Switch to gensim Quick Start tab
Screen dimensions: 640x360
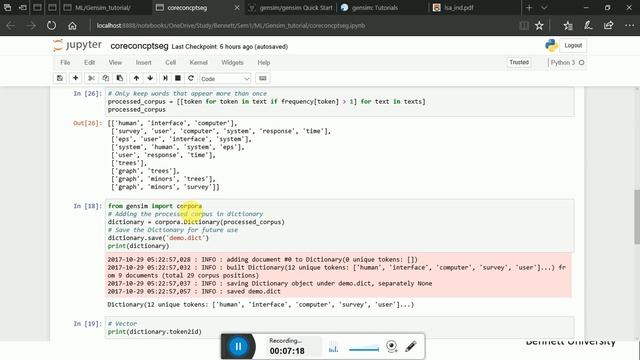pos(291,8)
